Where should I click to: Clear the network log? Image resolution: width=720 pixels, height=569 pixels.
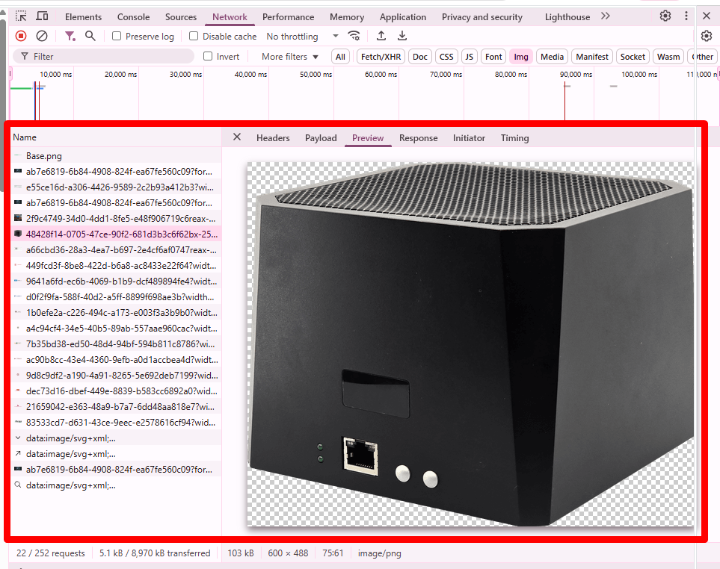click(x=42, y=36)
